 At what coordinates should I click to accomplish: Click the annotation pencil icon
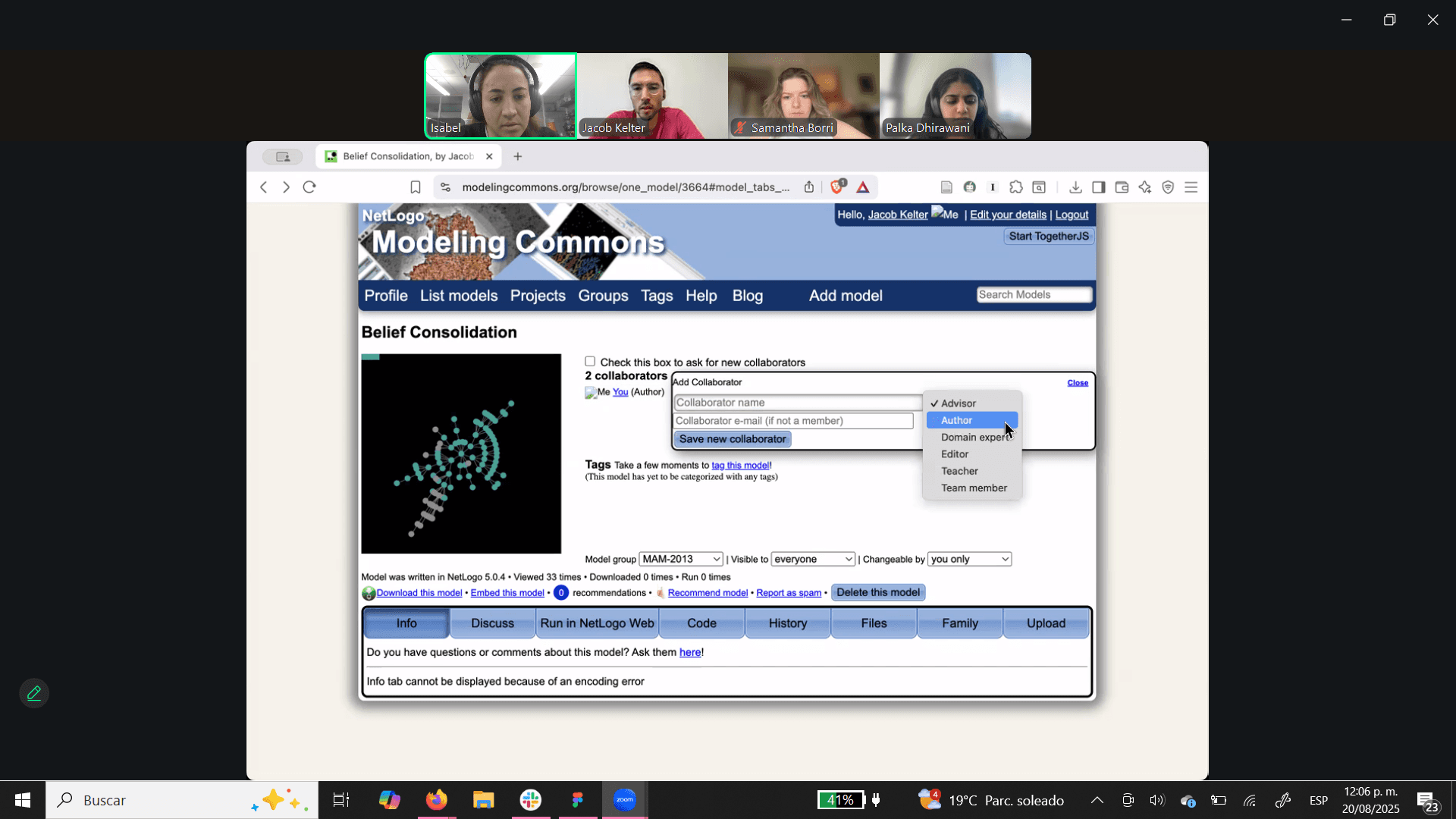coord(34,693)
